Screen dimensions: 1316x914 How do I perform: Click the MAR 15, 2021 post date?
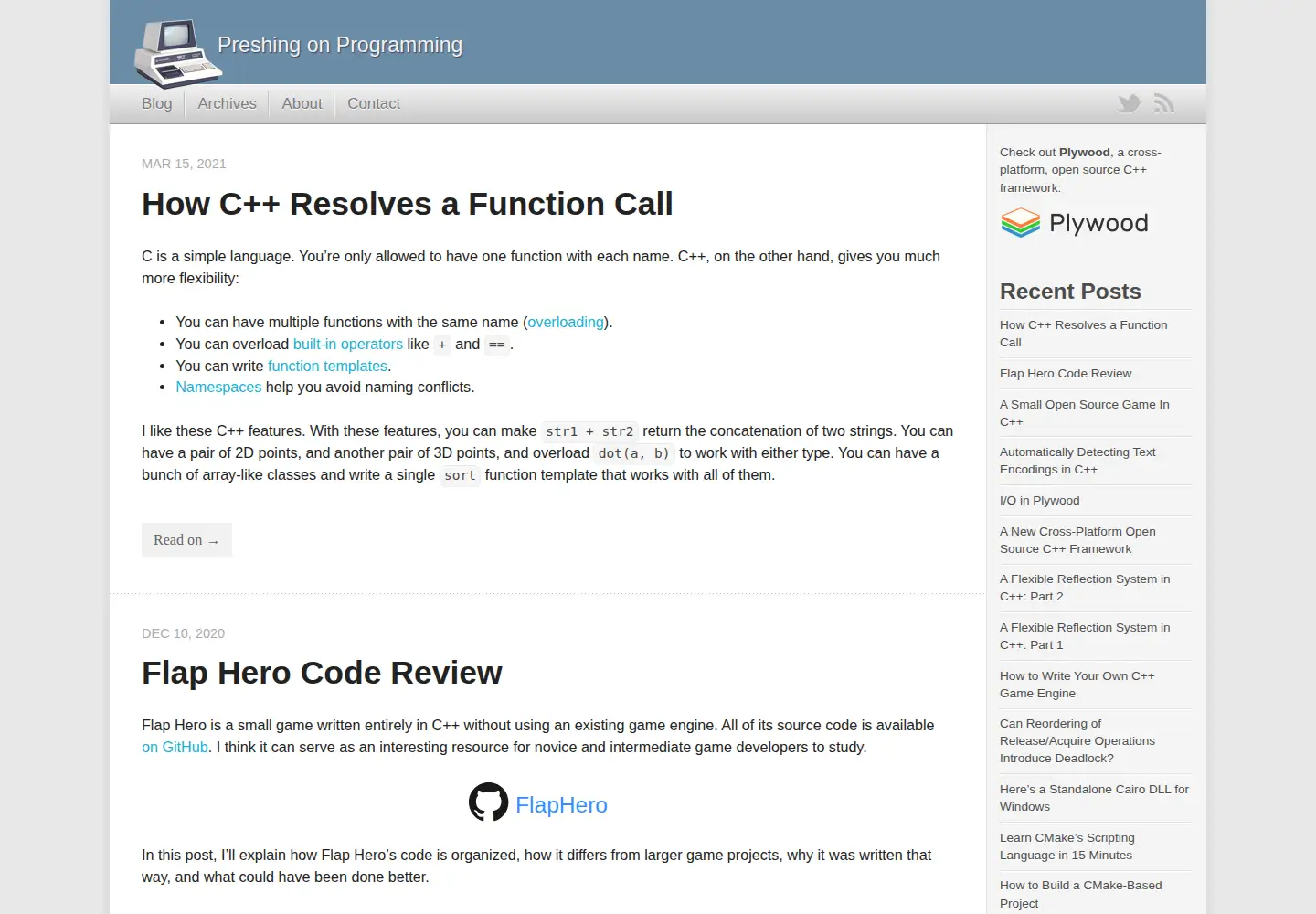(x=184, y=164)
